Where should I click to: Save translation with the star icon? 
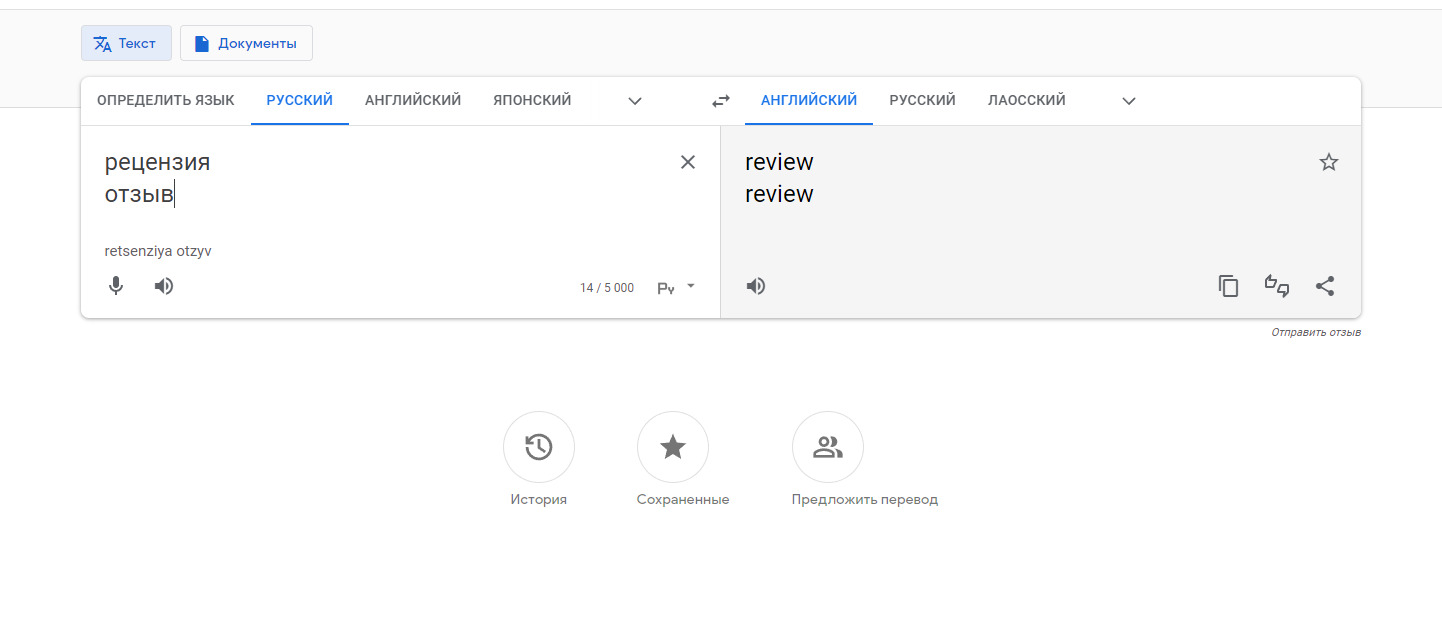tap(1328, 162)
